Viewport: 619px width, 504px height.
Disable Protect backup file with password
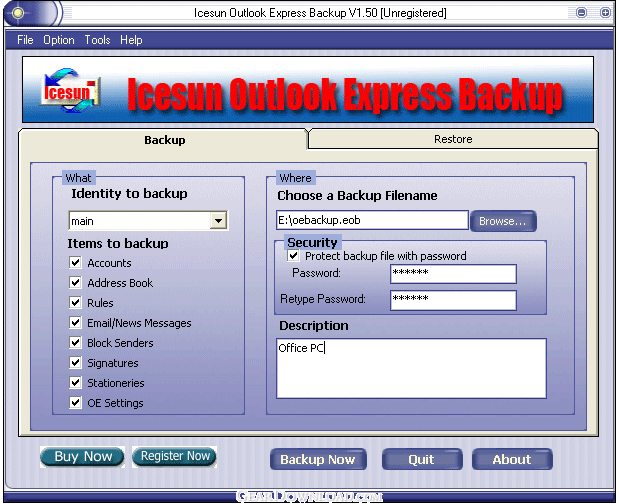pyautogui.click(x=293, y=256)
